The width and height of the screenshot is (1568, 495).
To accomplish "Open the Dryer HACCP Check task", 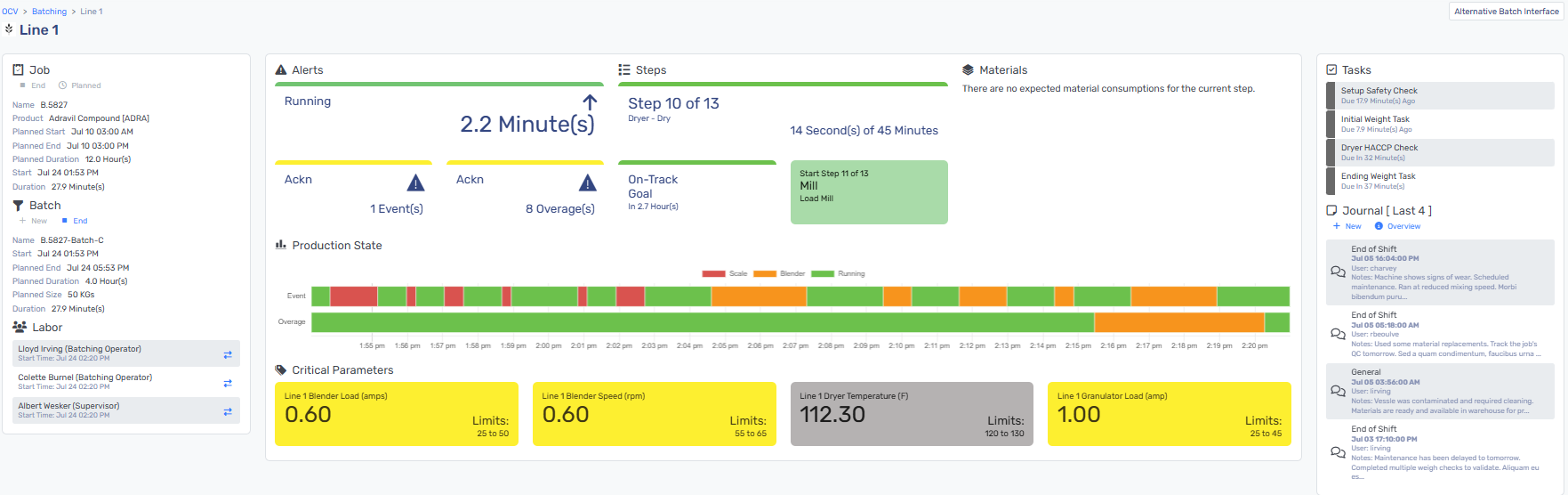I will coord(1441,152).
